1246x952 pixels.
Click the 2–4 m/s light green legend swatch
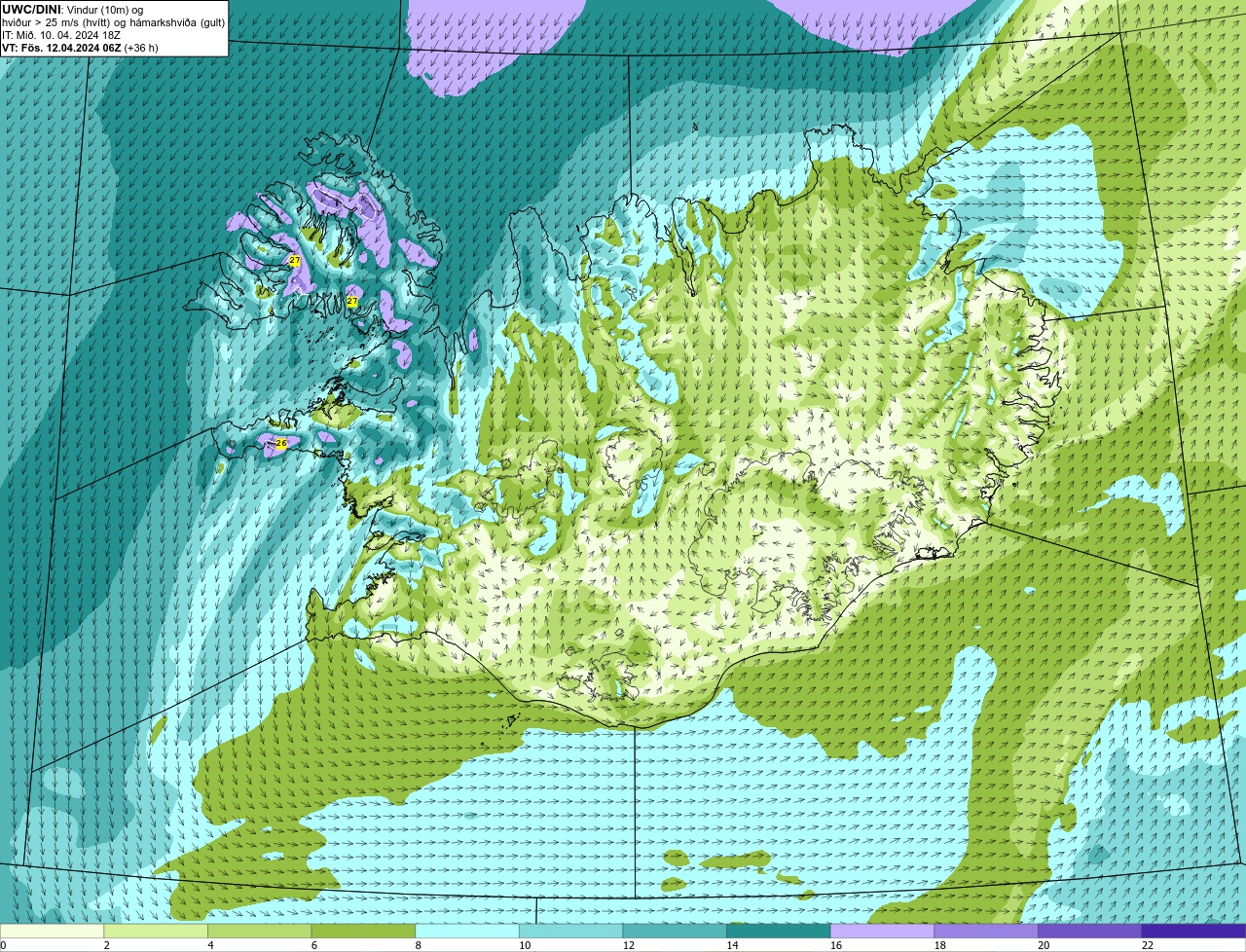point(157,931)
